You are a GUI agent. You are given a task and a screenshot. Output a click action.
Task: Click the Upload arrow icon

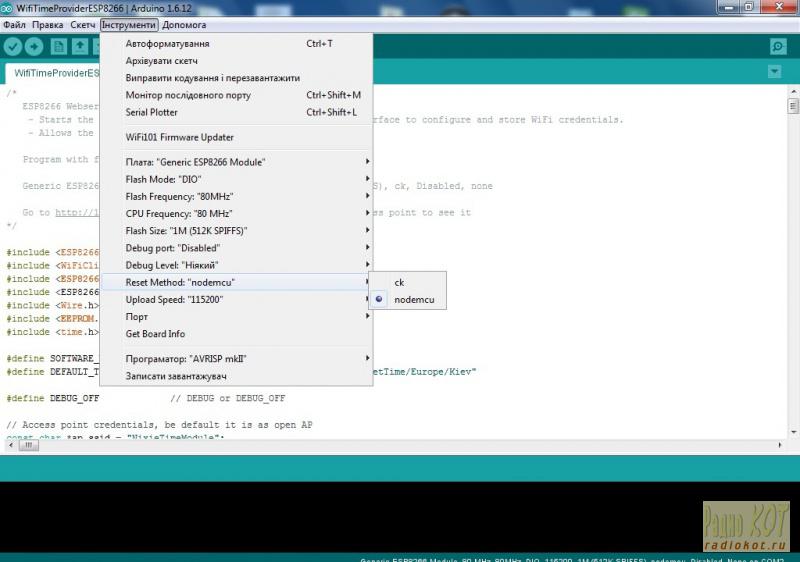click(35, 47)
